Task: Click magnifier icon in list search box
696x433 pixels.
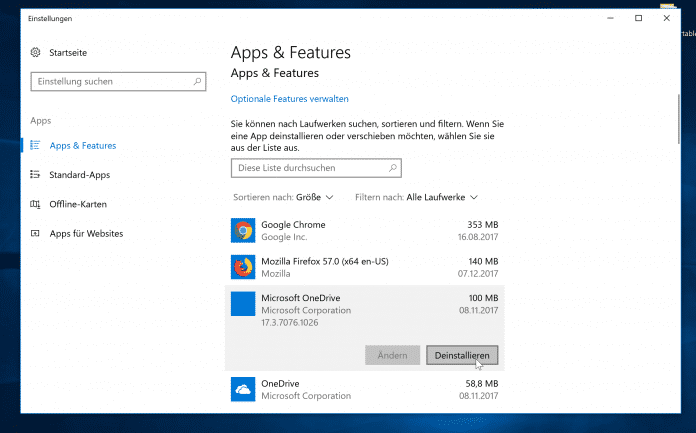Action: click(393, 168)
